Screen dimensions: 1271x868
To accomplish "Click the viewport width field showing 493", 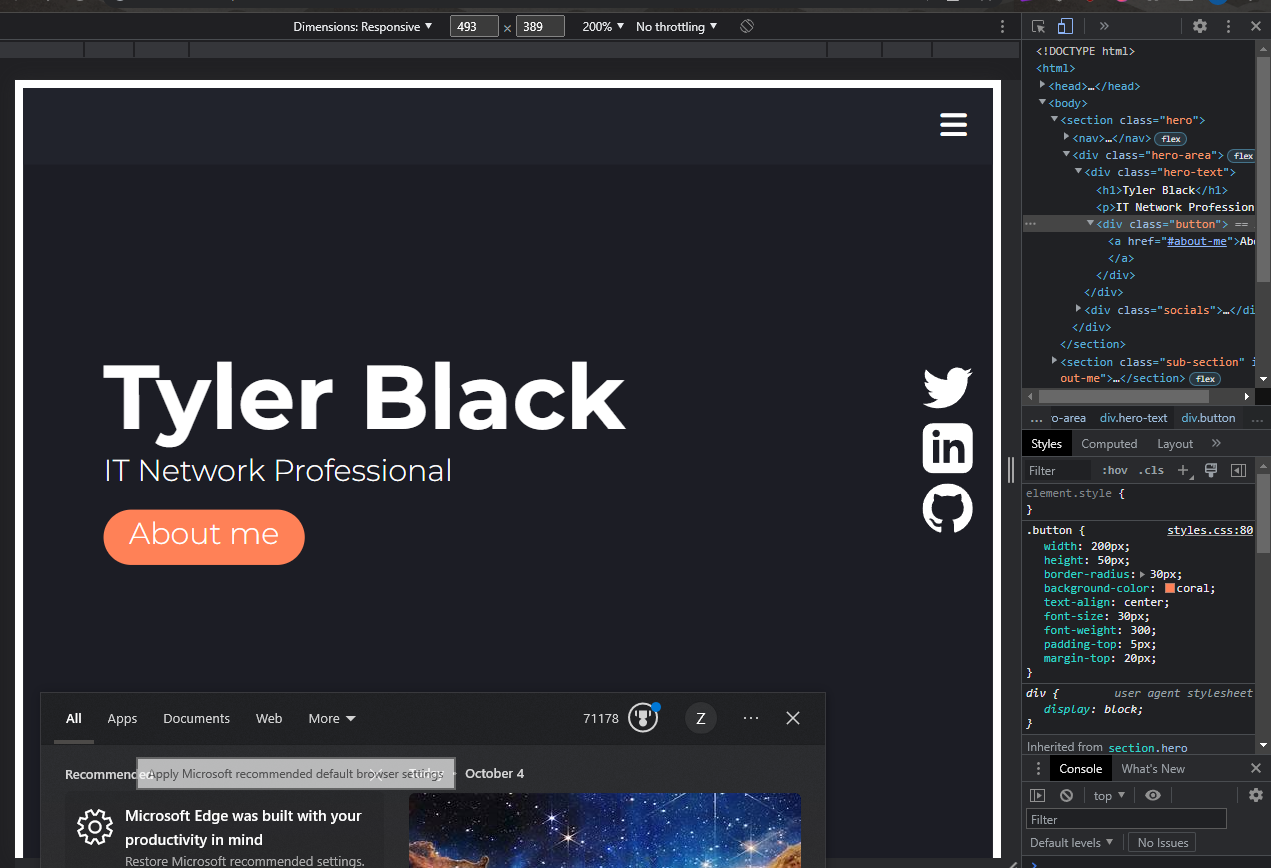I will click(x=474, y=26).
